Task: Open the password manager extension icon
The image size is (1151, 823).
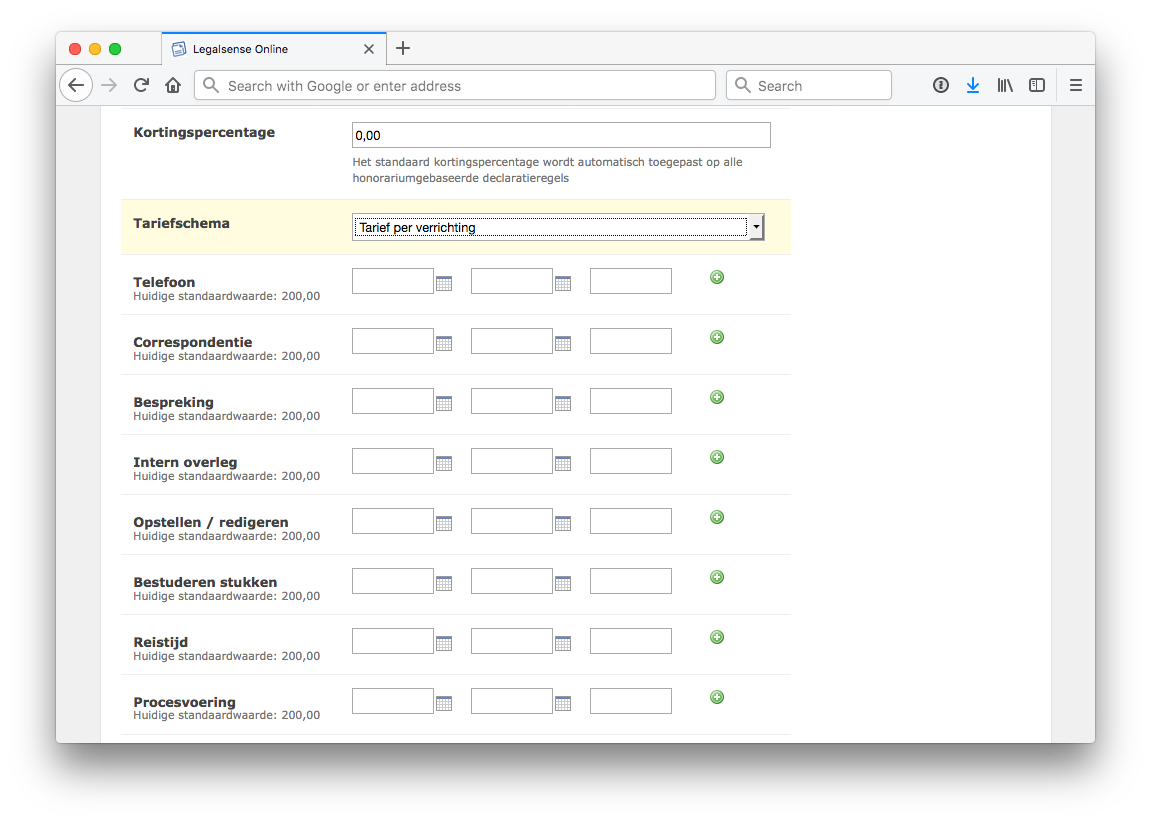Action: pos(940,85)
